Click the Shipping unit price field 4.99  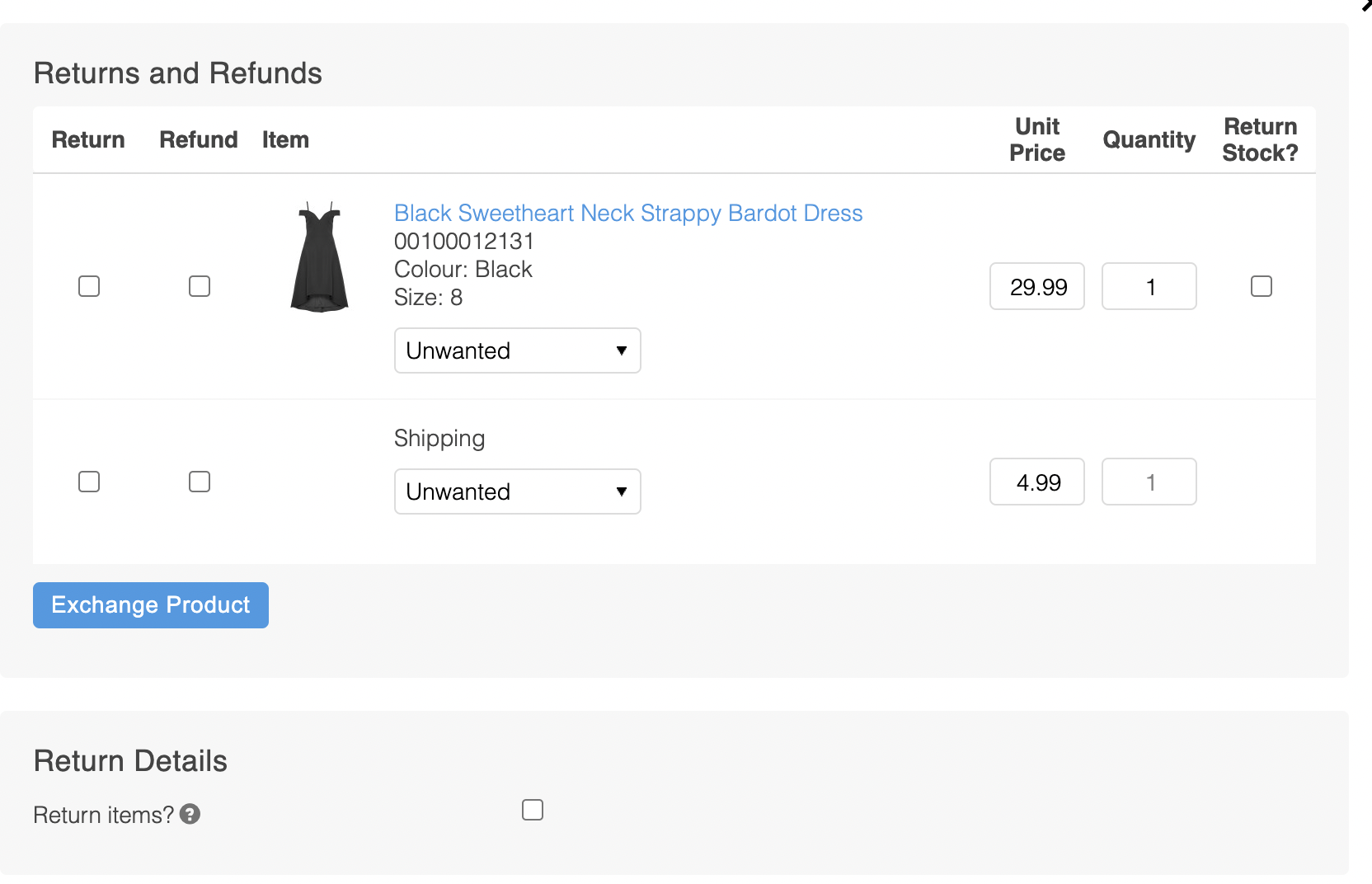[1036, 482]
